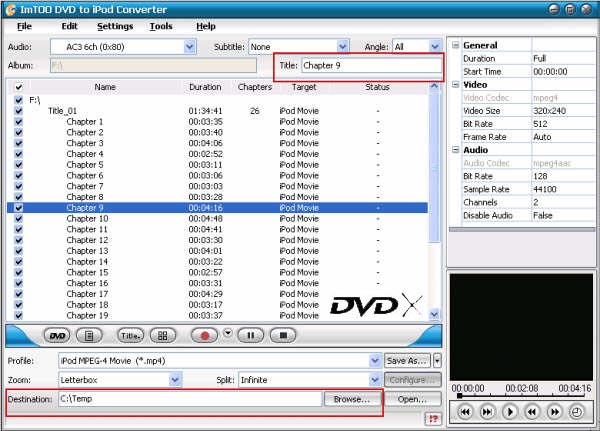Screen dimensions: 600x431
Task: Jump to next chapter in preview player
Action: [487, 412]
